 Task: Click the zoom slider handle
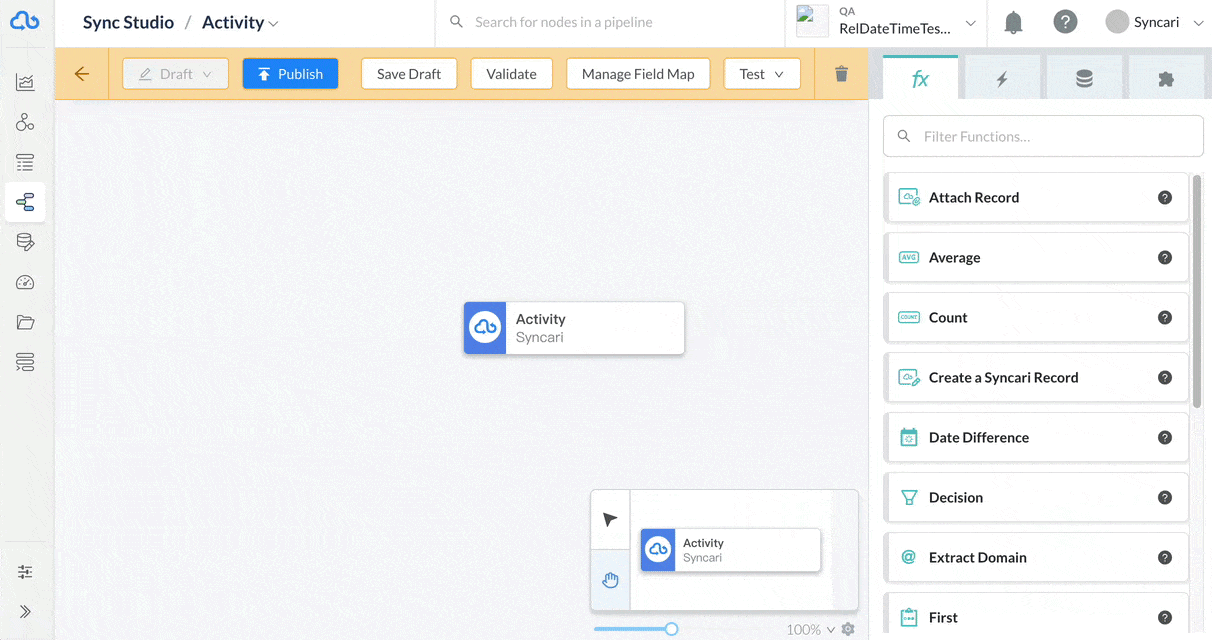pos(672,629)
